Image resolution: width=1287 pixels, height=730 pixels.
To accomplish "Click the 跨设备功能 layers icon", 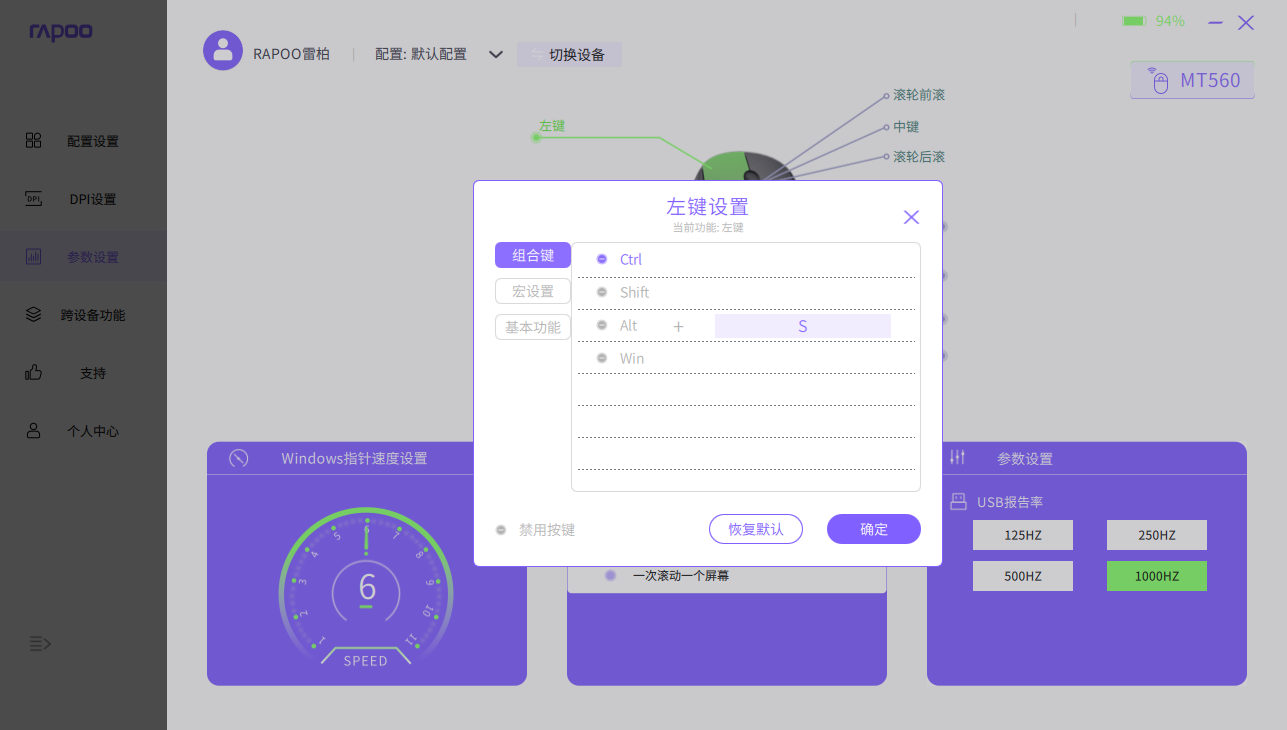I will pyautogui.click(x=33, y=315).
